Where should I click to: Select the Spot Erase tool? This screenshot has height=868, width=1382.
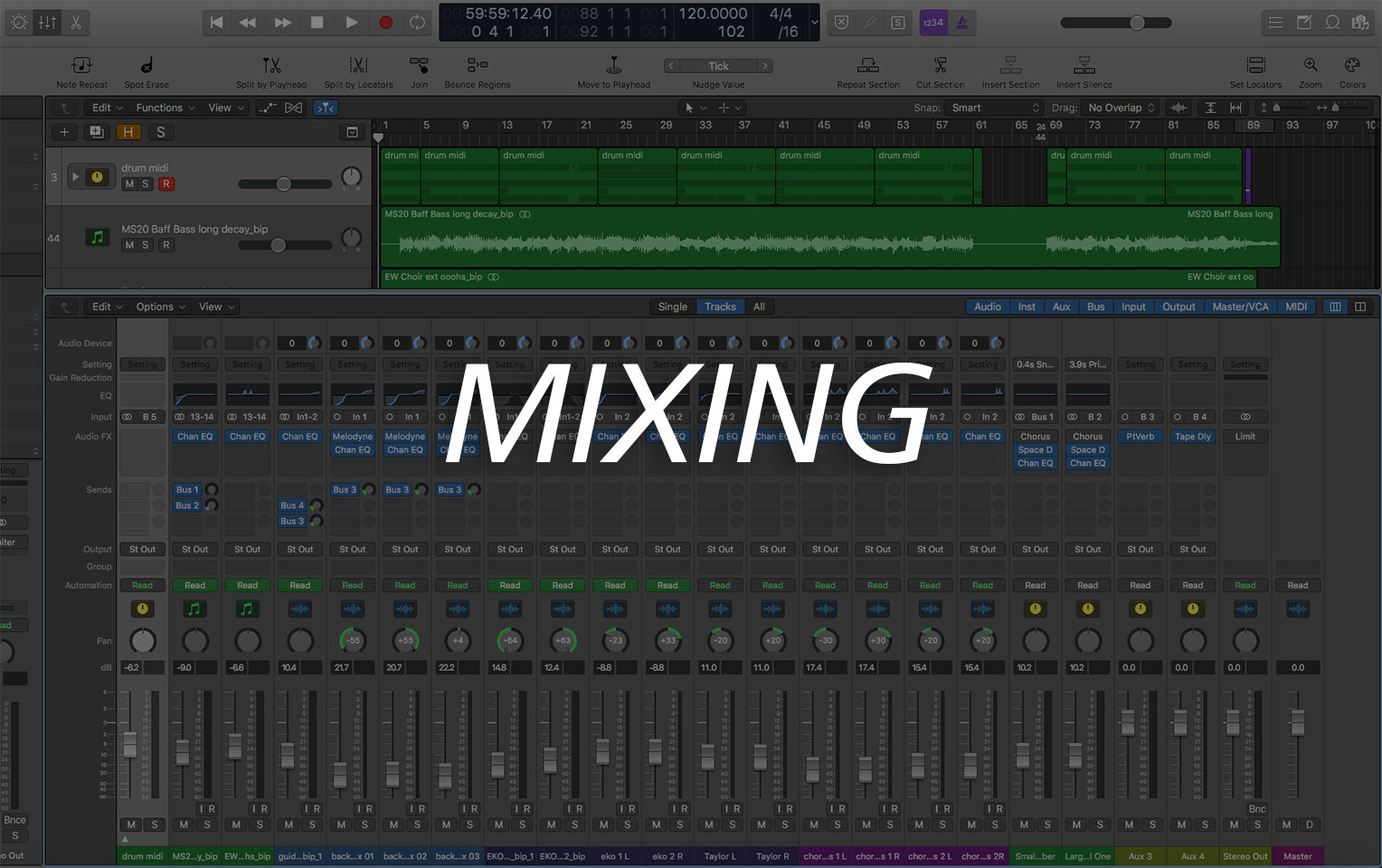click(x=147, y=66)
